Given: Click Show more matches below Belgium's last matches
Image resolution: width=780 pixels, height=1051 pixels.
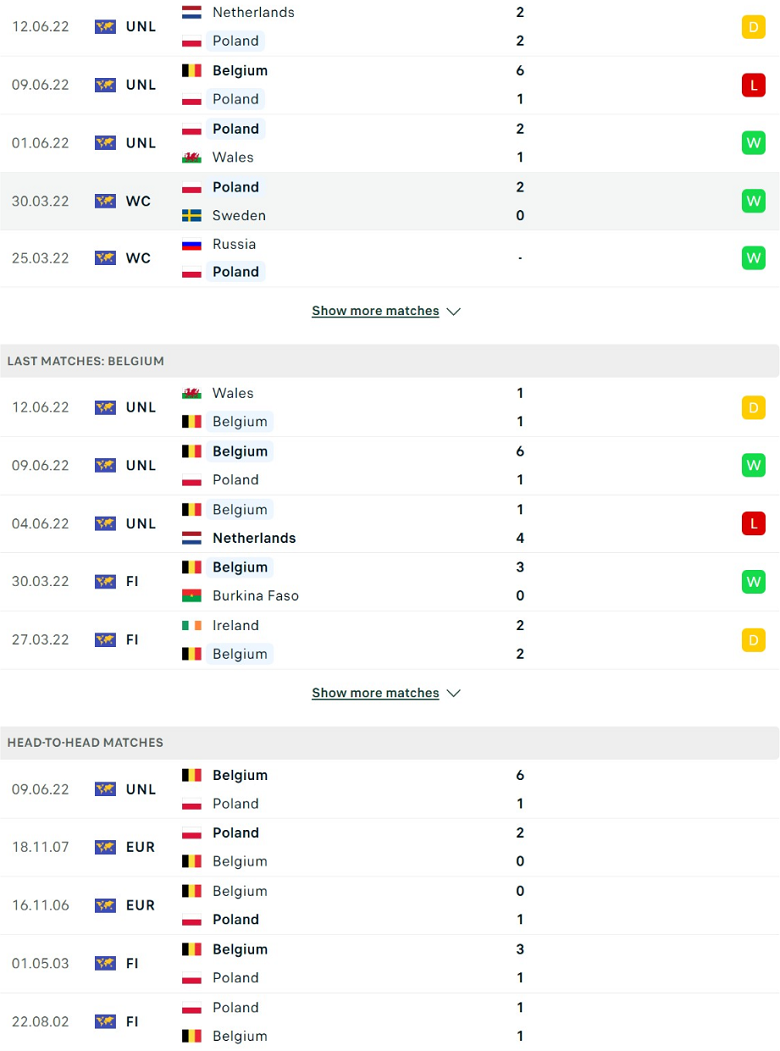Looking at the screenshot, I should click(x=375, y=693).
